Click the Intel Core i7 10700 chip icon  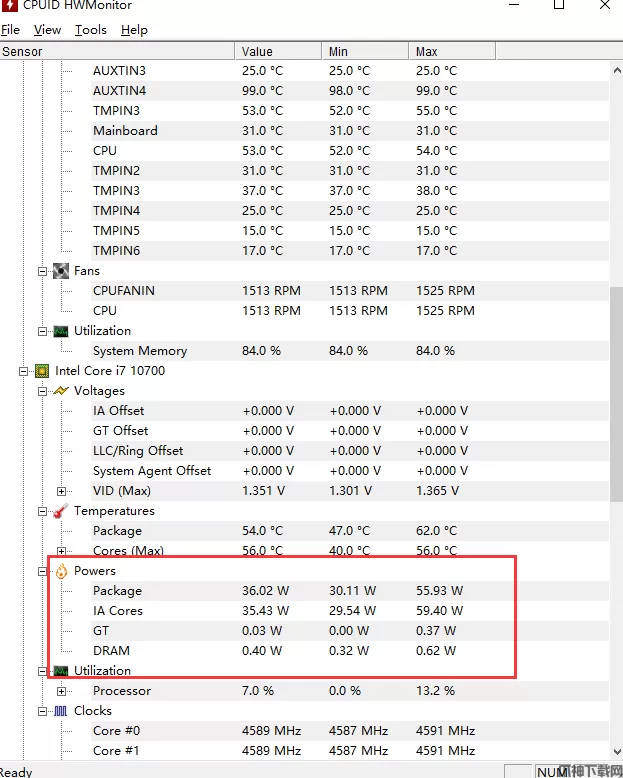(42, 371)
